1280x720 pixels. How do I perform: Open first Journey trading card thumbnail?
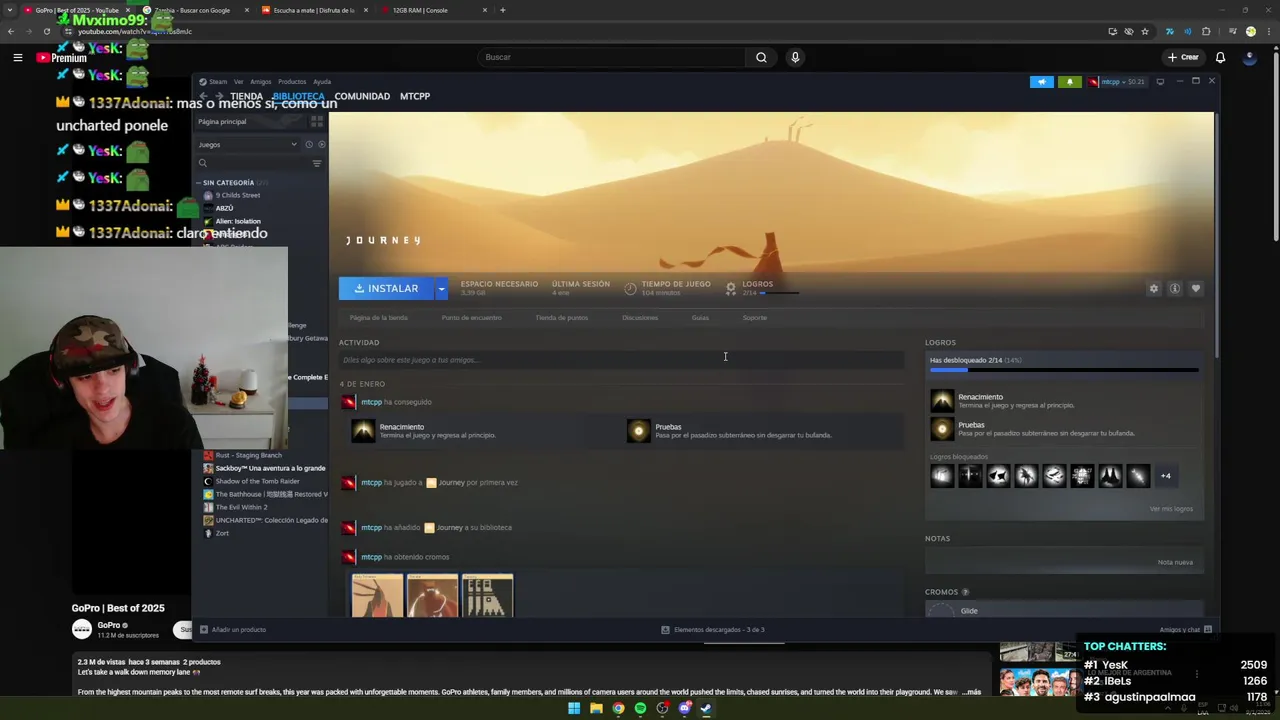point(377,595)
